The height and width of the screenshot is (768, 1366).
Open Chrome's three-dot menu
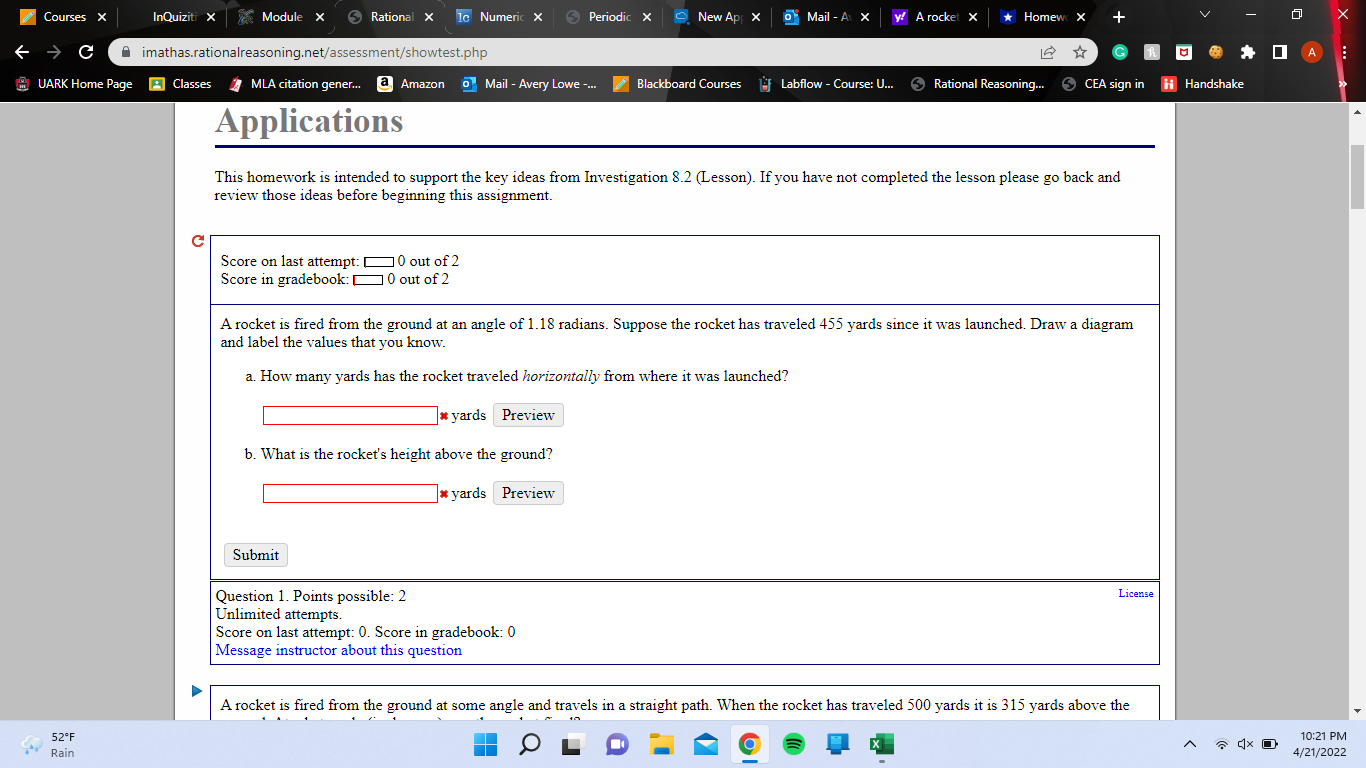(x=1345, y=52)
